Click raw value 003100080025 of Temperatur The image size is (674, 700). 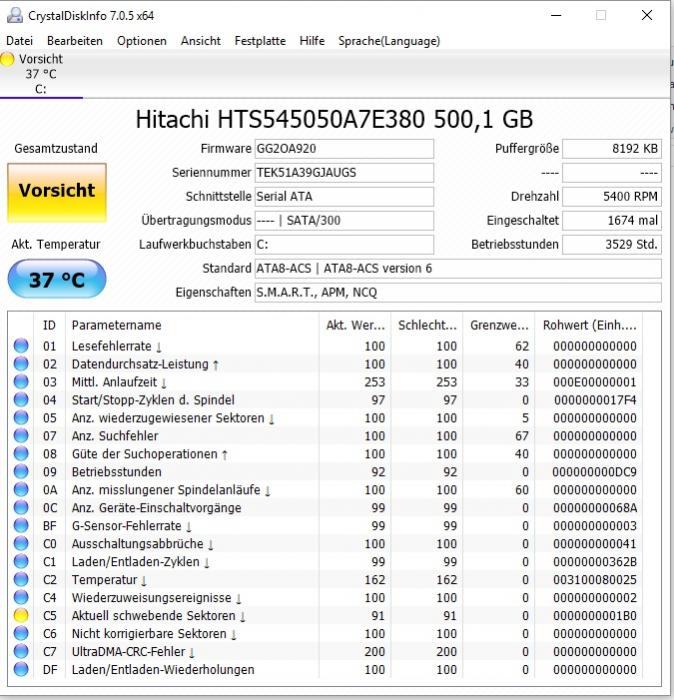click(x=595, y=579)
